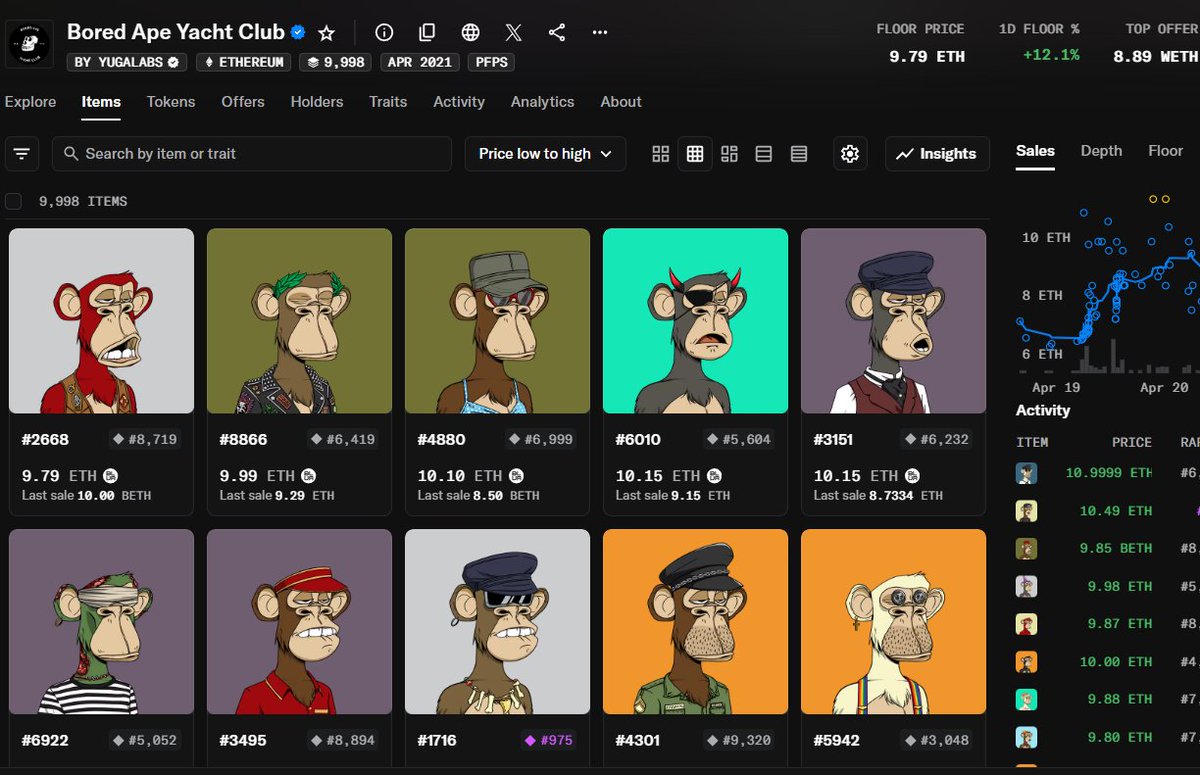Viewport: 1200px width, 775px height.
Task: Click the 9.85 BETH activity item thumbnail
Action: [x=1027, y=548]
